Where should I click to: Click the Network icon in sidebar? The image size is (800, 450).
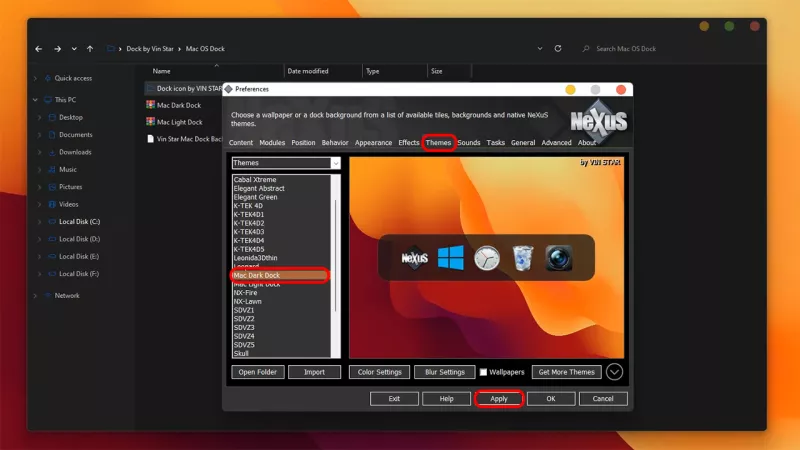click(48, 295)
